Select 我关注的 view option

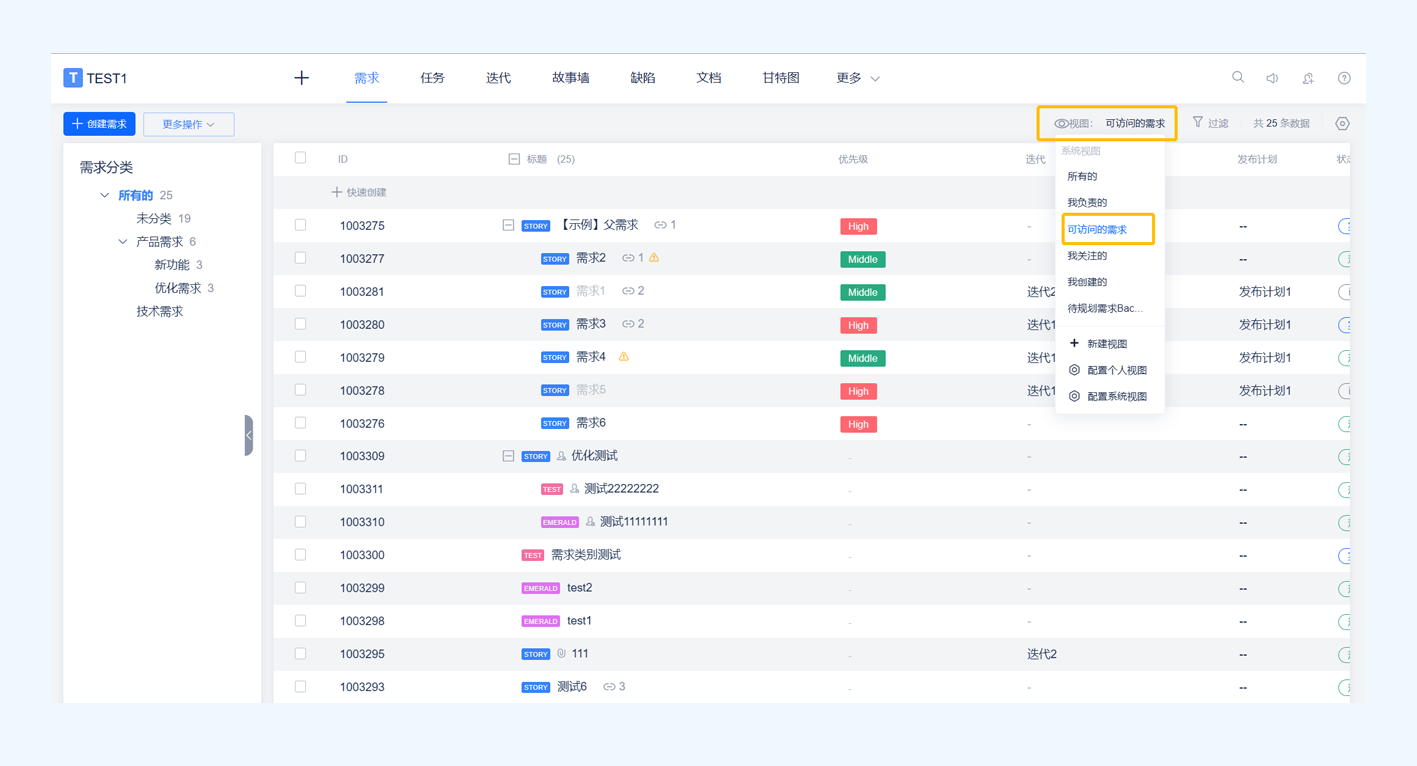(x=1087, y=256)
